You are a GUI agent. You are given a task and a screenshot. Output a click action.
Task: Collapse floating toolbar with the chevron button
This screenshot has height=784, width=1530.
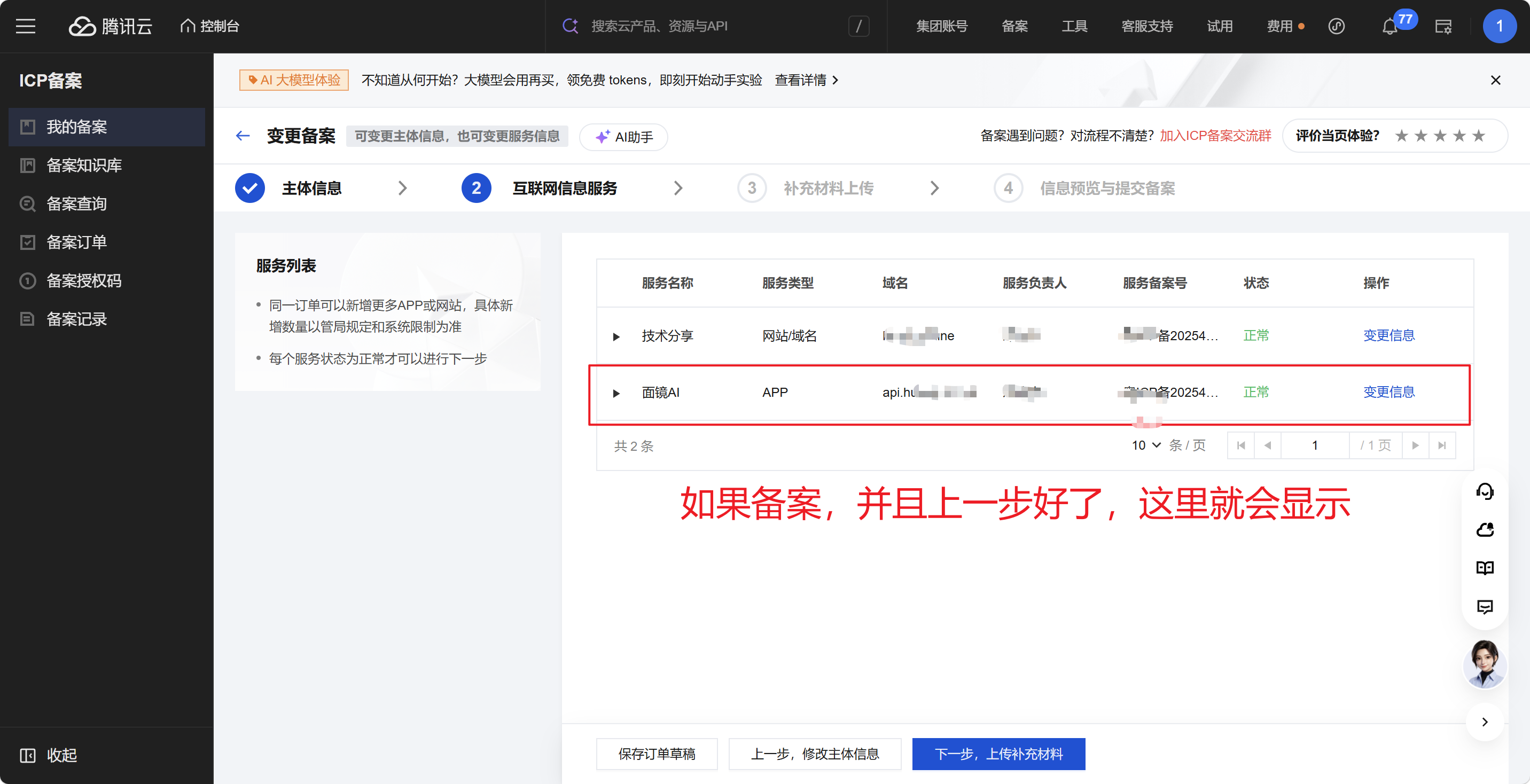pyautogui.click(x=1485, y=722)
